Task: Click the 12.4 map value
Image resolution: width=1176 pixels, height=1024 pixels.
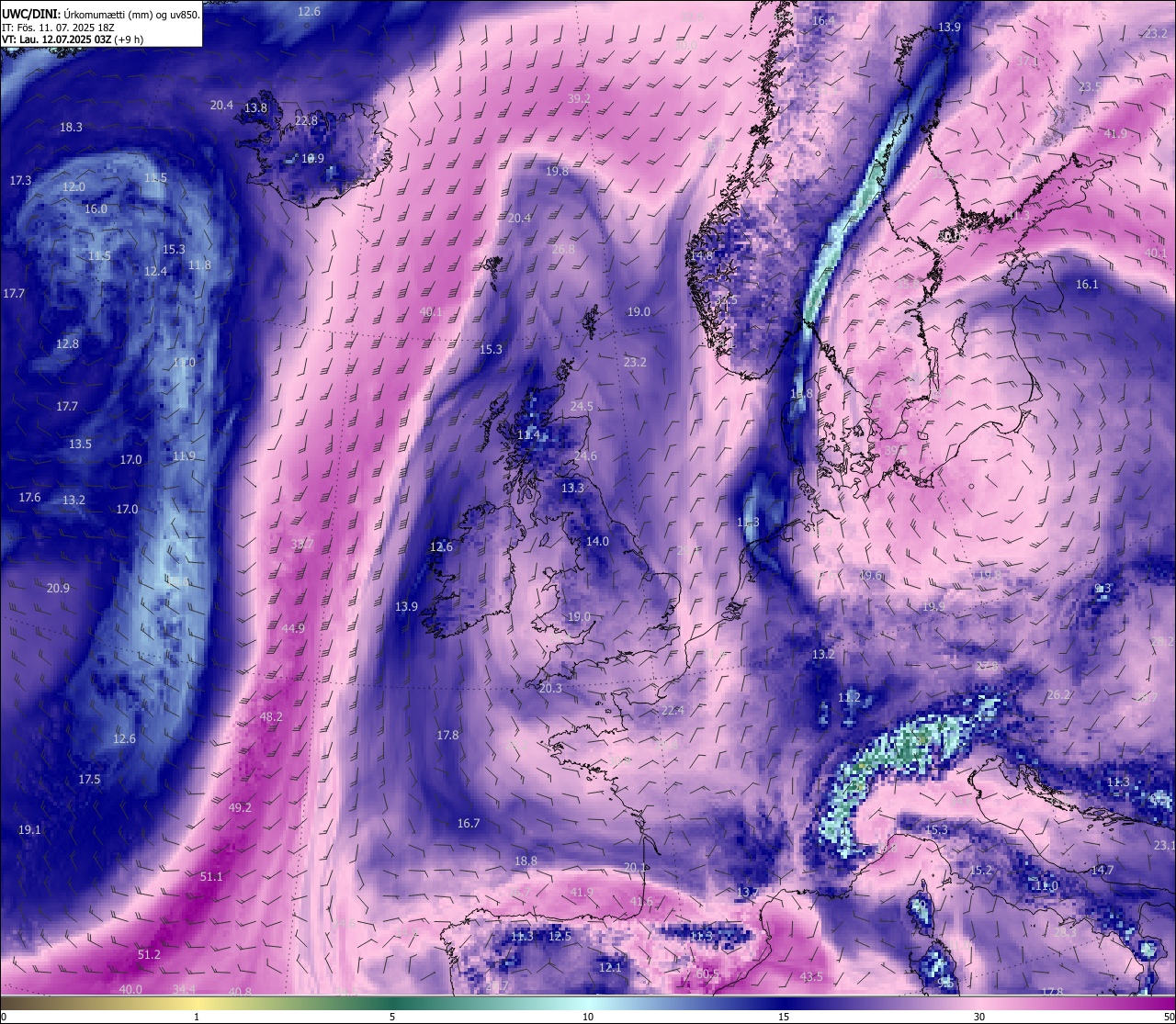Action: pos(155,271)
